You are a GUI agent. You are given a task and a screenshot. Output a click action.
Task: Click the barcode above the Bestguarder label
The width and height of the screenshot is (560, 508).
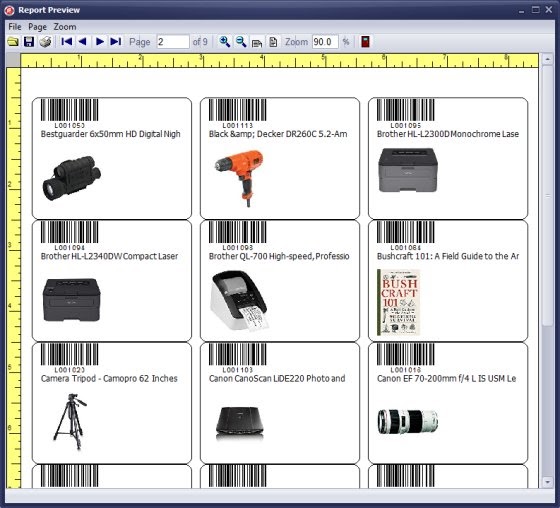tap(69, 110)
